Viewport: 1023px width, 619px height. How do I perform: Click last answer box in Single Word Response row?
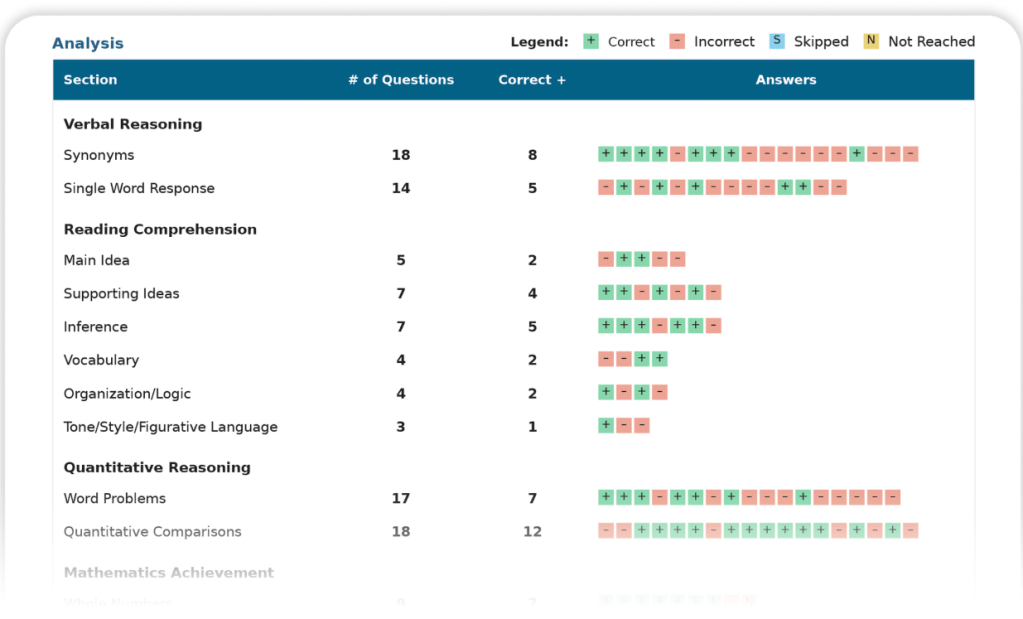838,187
